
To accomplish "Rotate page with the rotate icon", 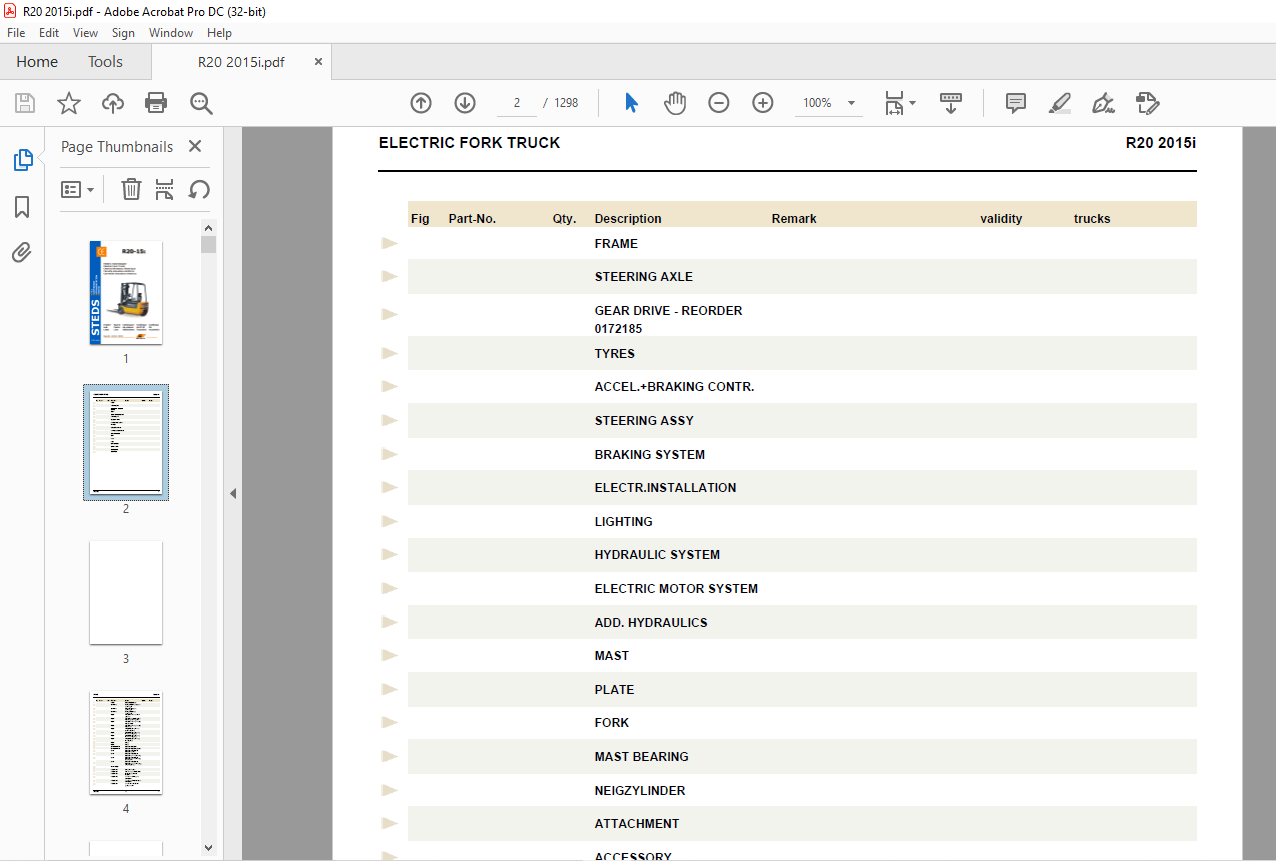I will 199,189.
